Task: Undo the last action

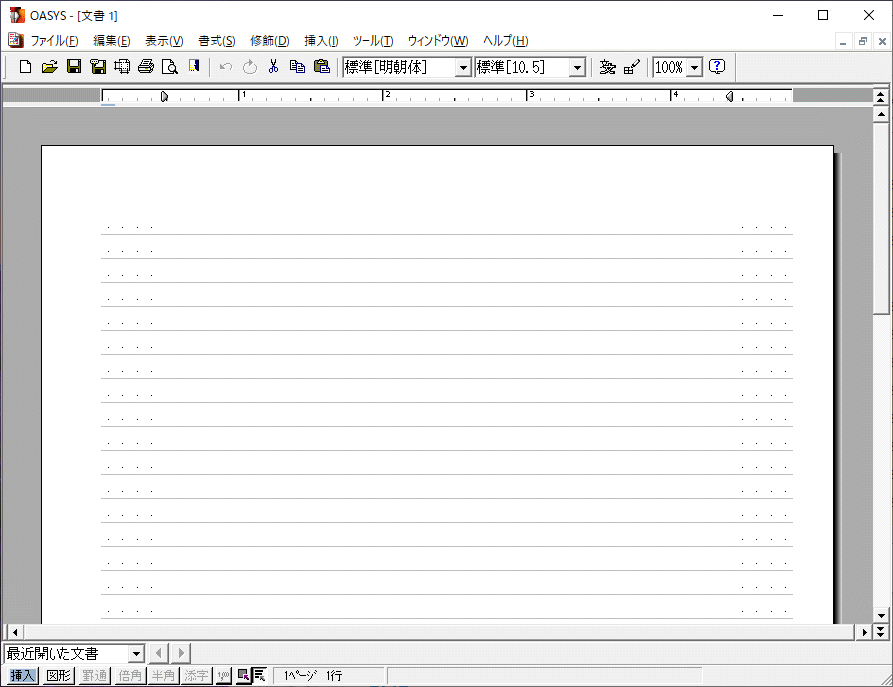Action: click(x=226, y=67)
